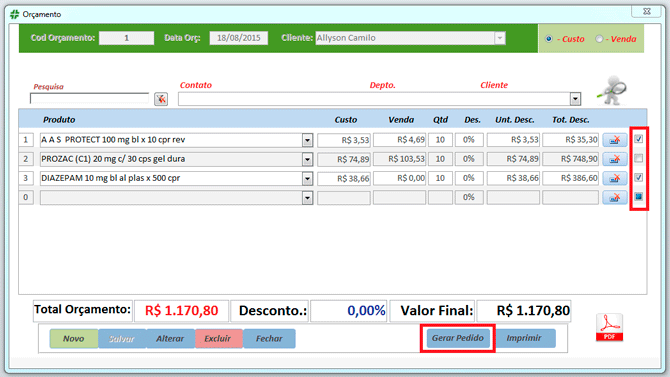Click the Salvar button
Screen dimensions: 670x377
(x=122, y=339)
